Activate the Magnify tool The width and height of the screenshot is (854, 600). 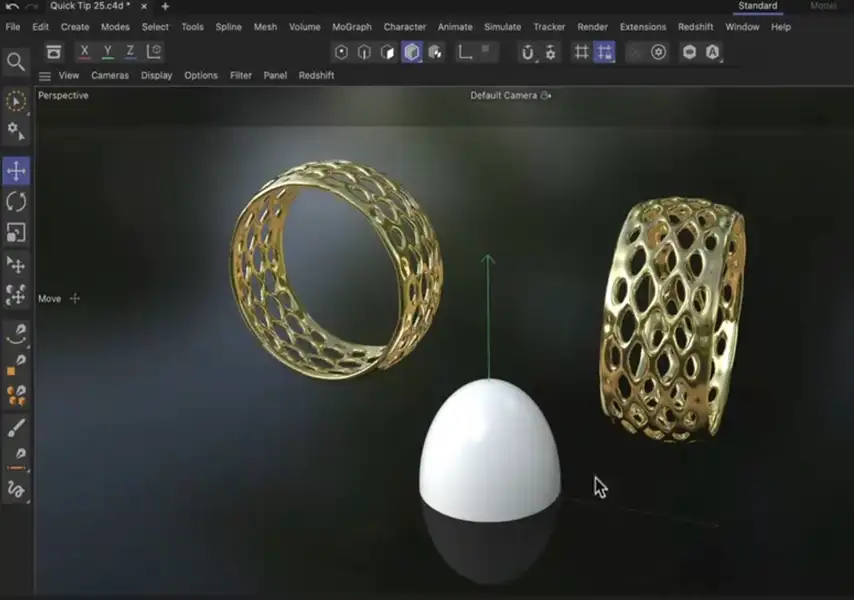[x=16, y=61]
